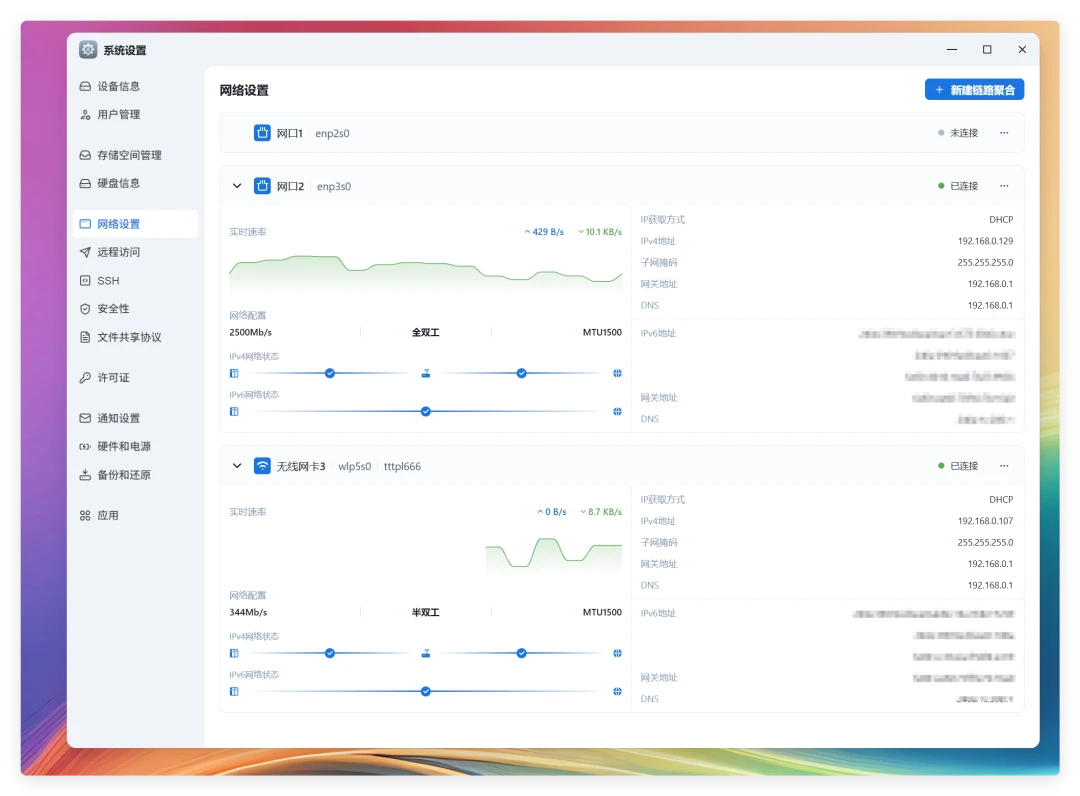Click 无线网卡3 IPv4 first check marker
This screenshot has height=796, width=1080.
[x=330, y=653]
